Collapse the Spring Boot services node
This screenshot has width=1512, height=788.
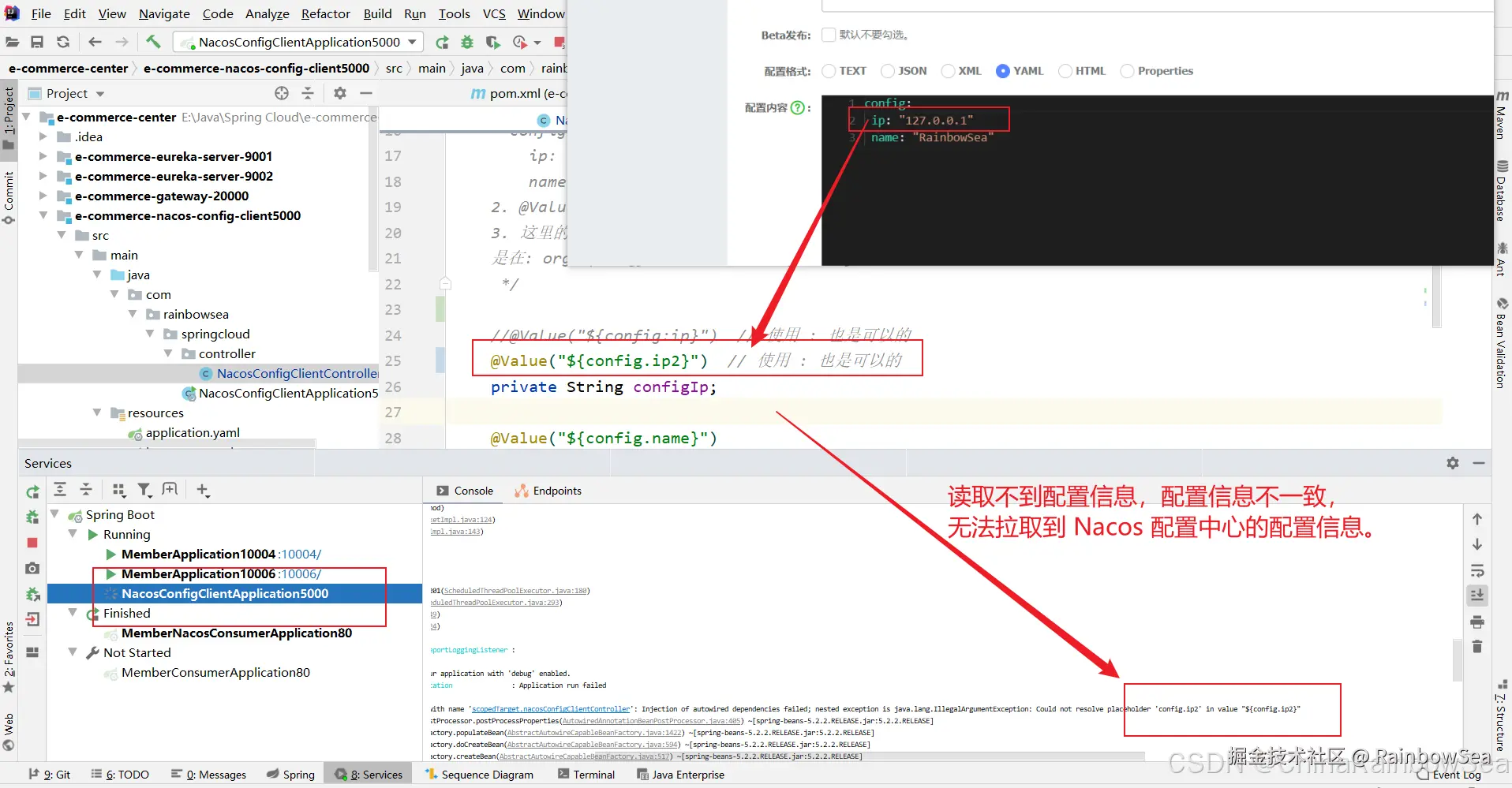[55, 514]
